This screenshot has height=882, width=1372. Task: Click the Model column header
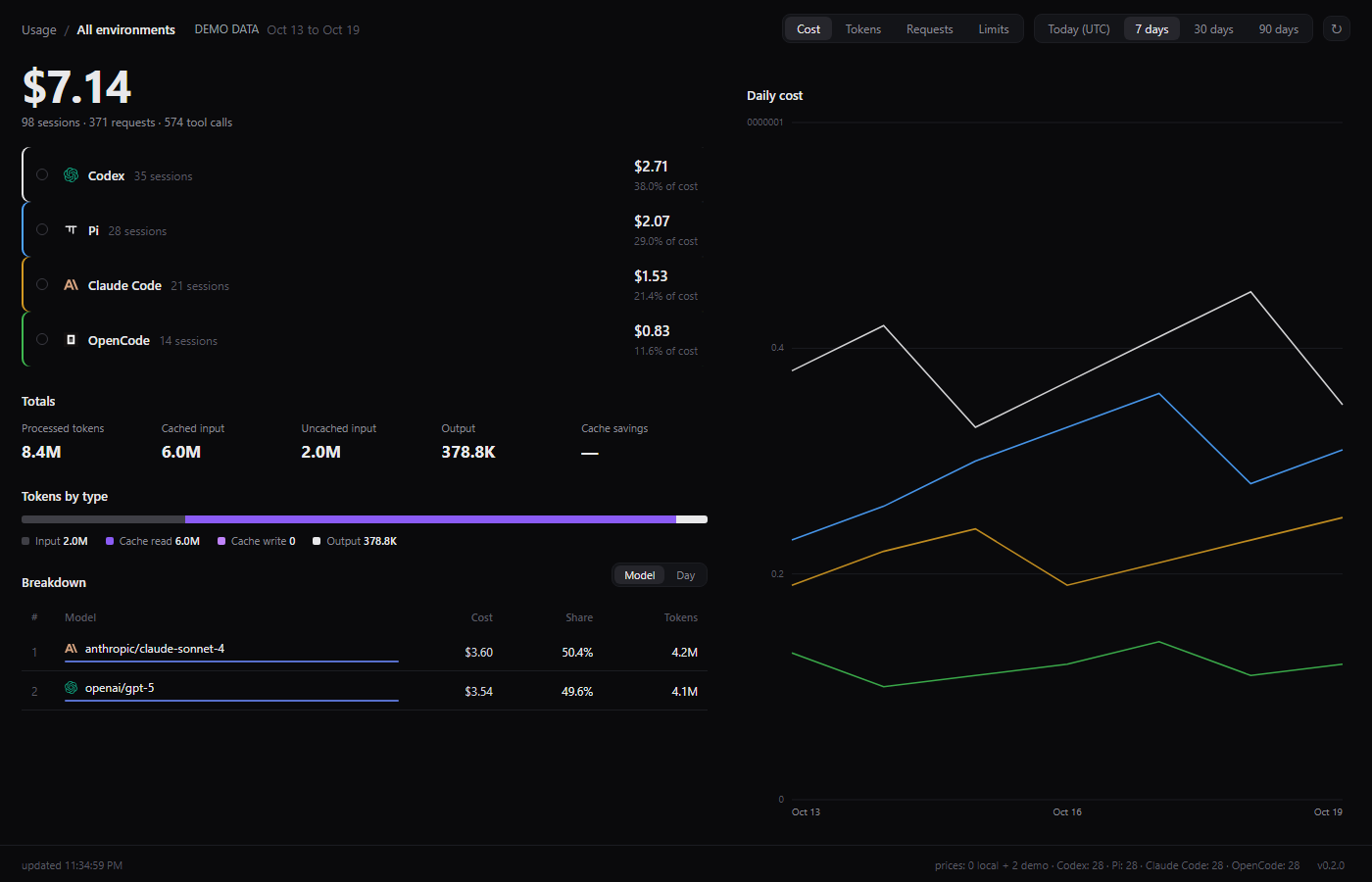click(80, 617)
